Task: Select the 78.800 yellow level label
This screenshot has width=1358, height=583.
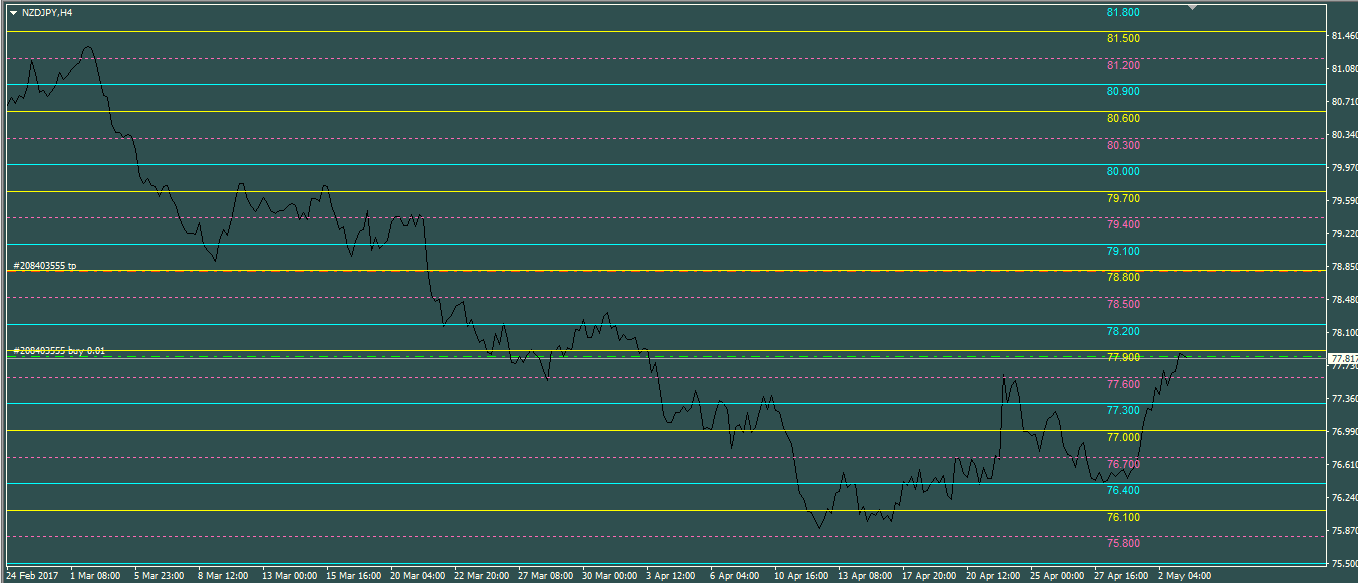Action: point(1123,278)
